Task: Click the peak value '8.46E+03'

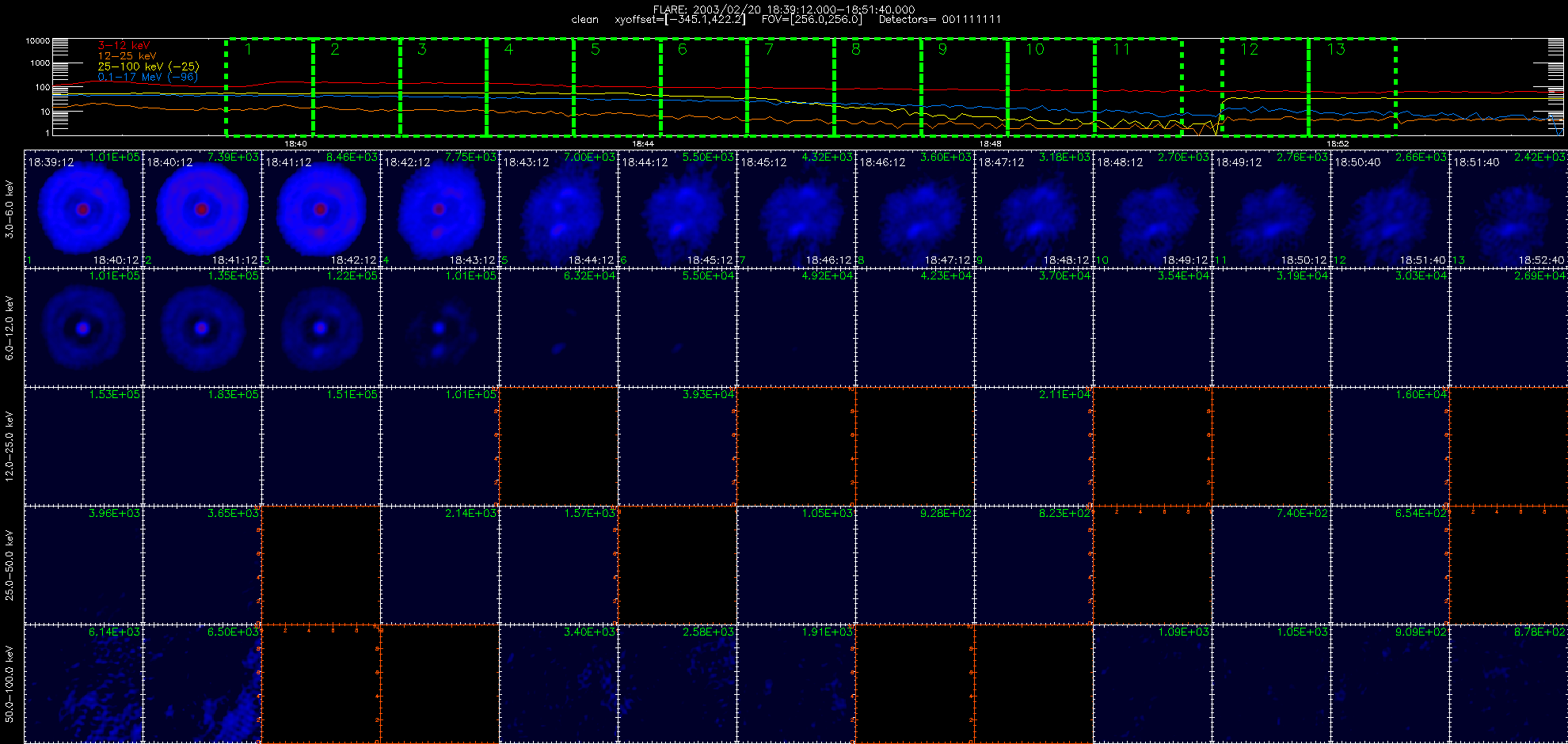Action: [x=352, y=158]
